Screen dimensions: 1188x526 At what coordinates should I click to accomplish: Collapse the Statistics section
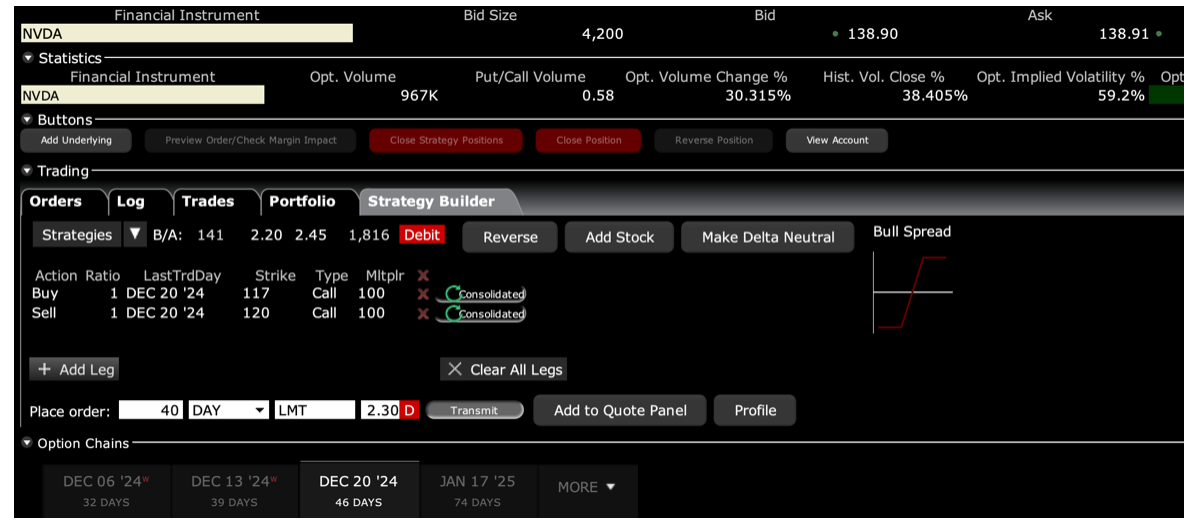[28, 58]
